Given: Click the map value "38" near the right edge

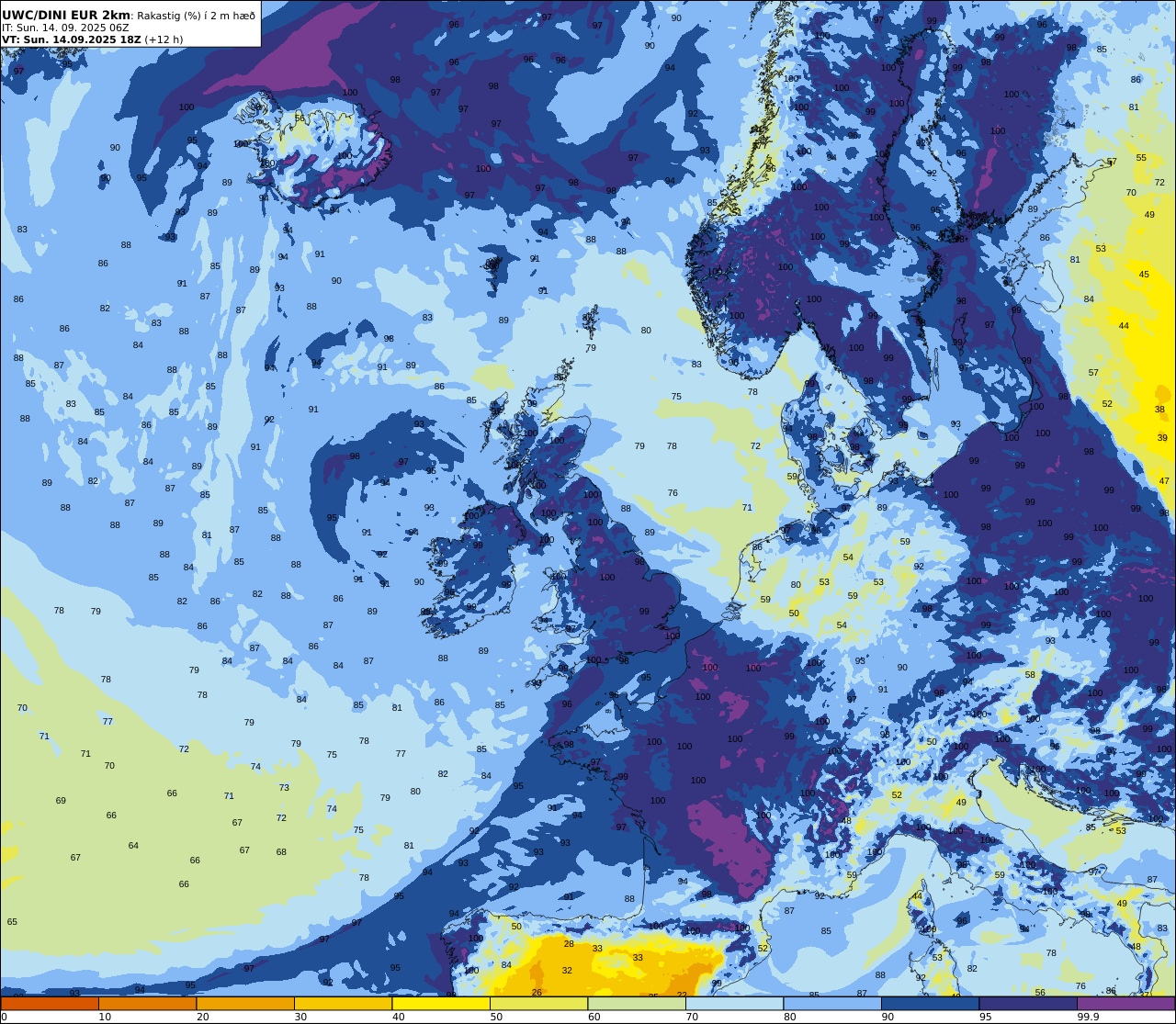Looking at the screenshot, I should (1159, 410).
